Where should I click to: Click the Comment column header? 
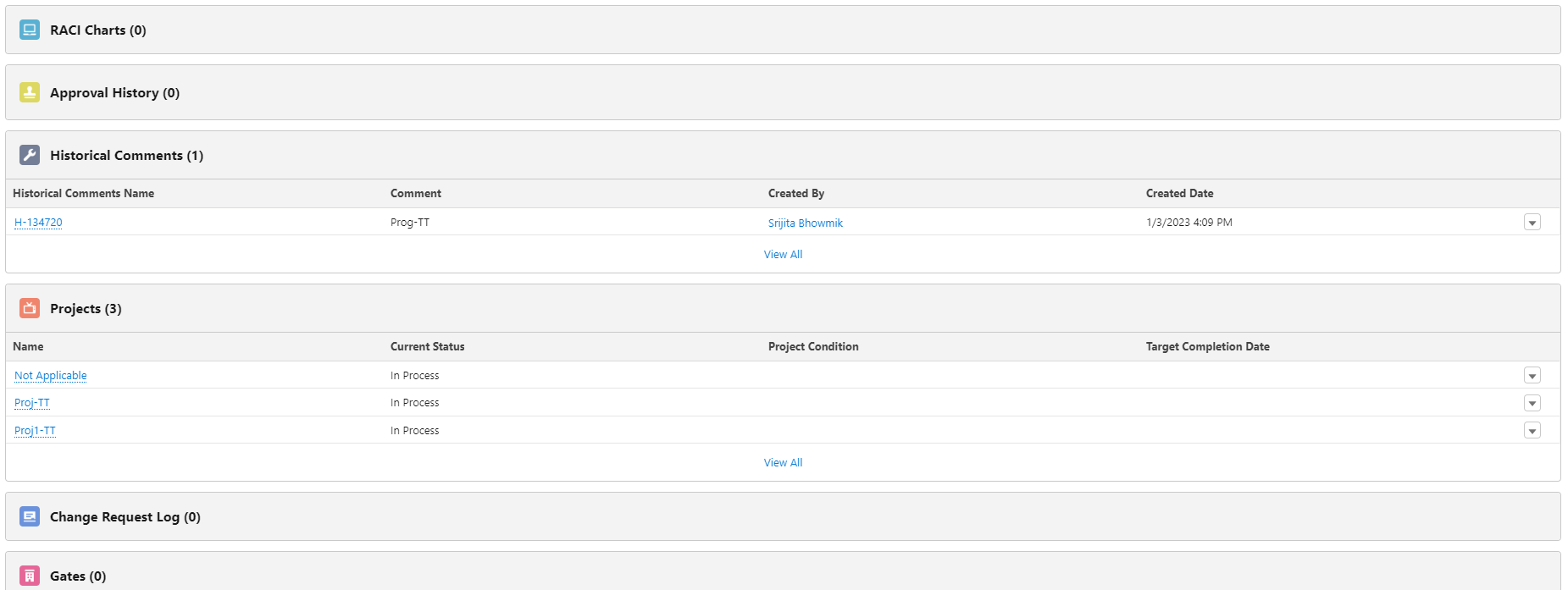416,193
